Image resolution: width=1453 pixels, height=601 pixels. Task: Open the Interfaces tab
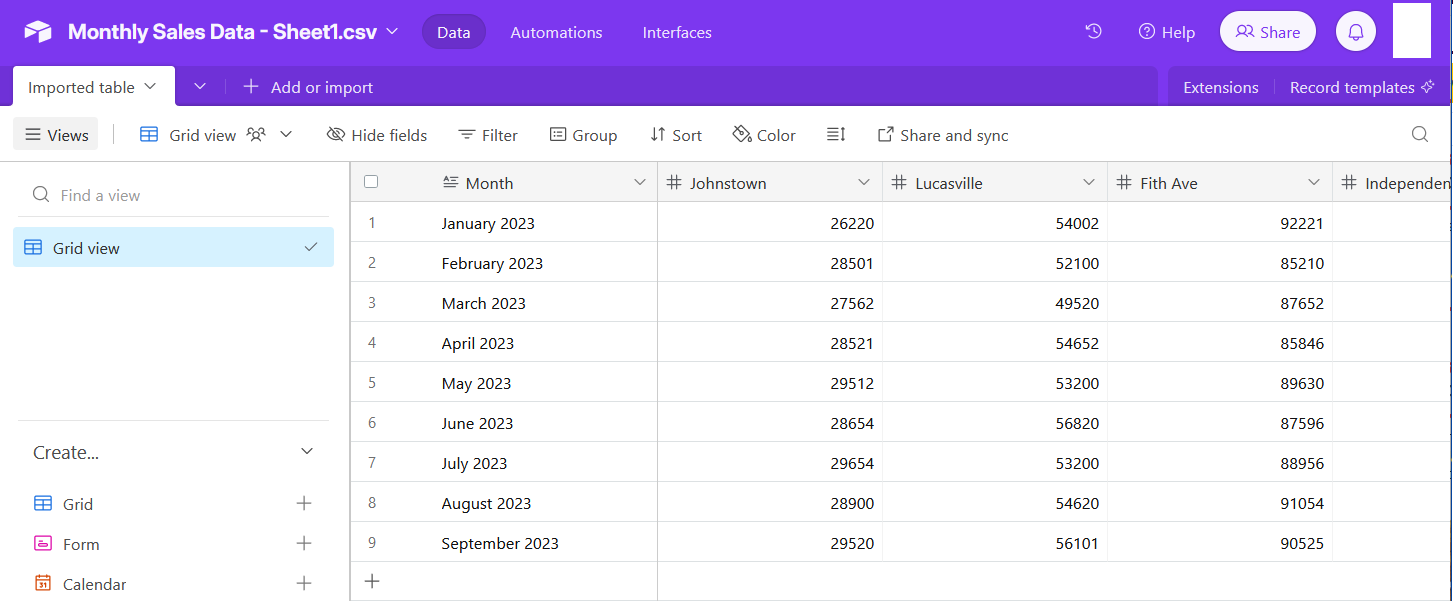676,31
